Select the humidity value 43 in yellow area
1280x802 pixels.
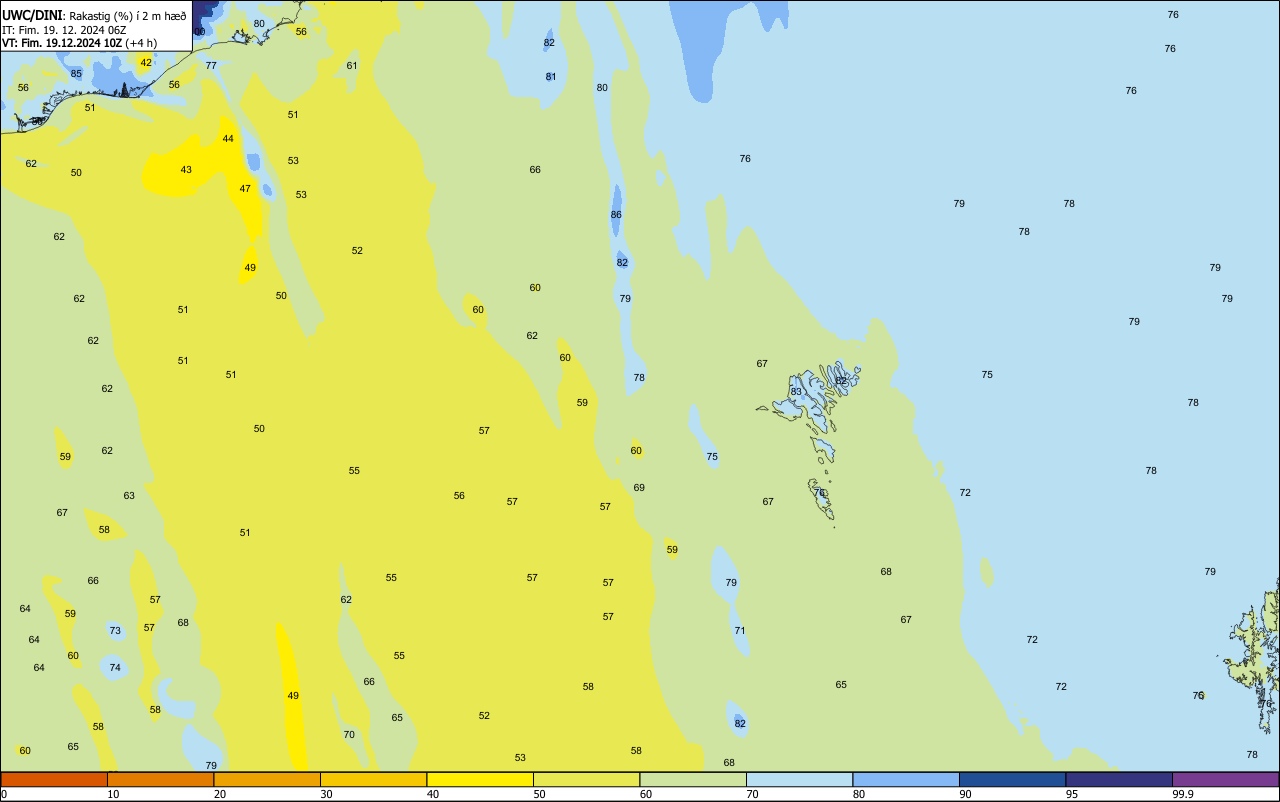point(186,170)
